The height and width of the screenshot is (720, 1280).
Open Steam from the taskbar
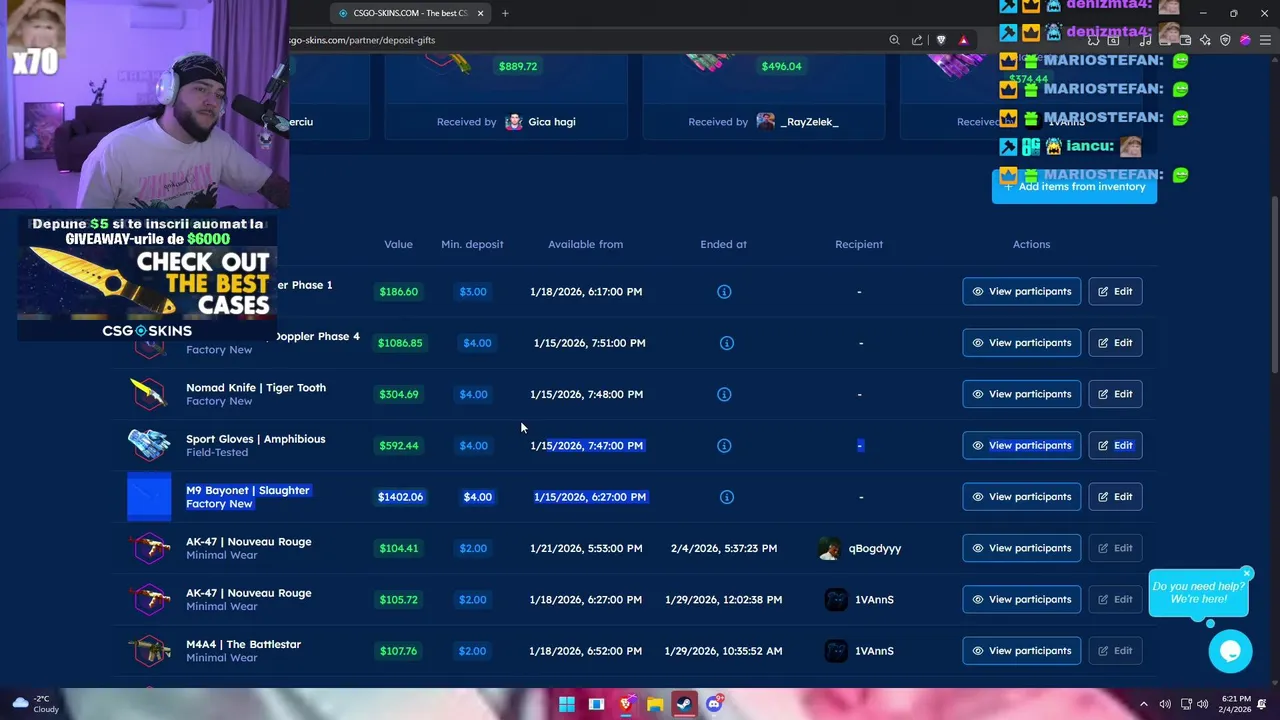click(684, 704)
